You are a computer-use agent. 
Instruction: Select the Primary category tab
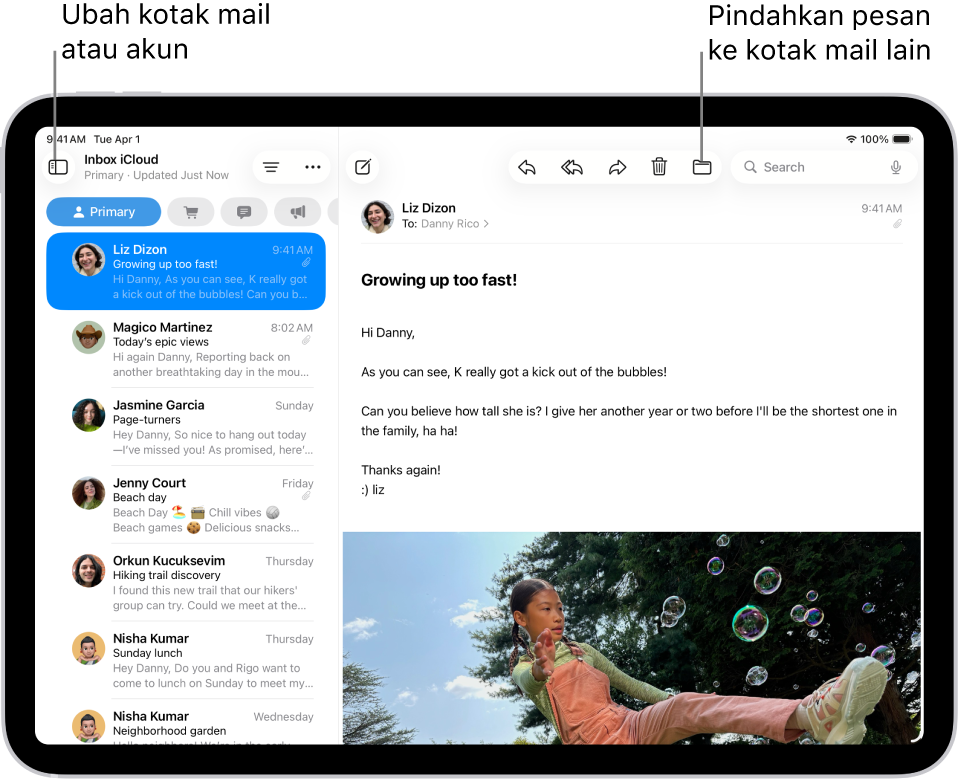(x=103, y=211)
